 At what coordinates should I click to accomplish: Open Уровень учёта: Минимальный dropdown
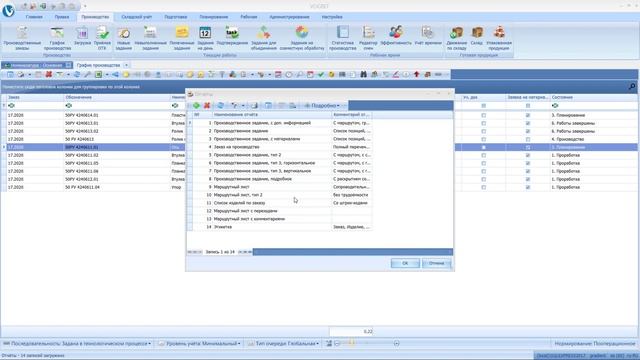tap(200, 344)
